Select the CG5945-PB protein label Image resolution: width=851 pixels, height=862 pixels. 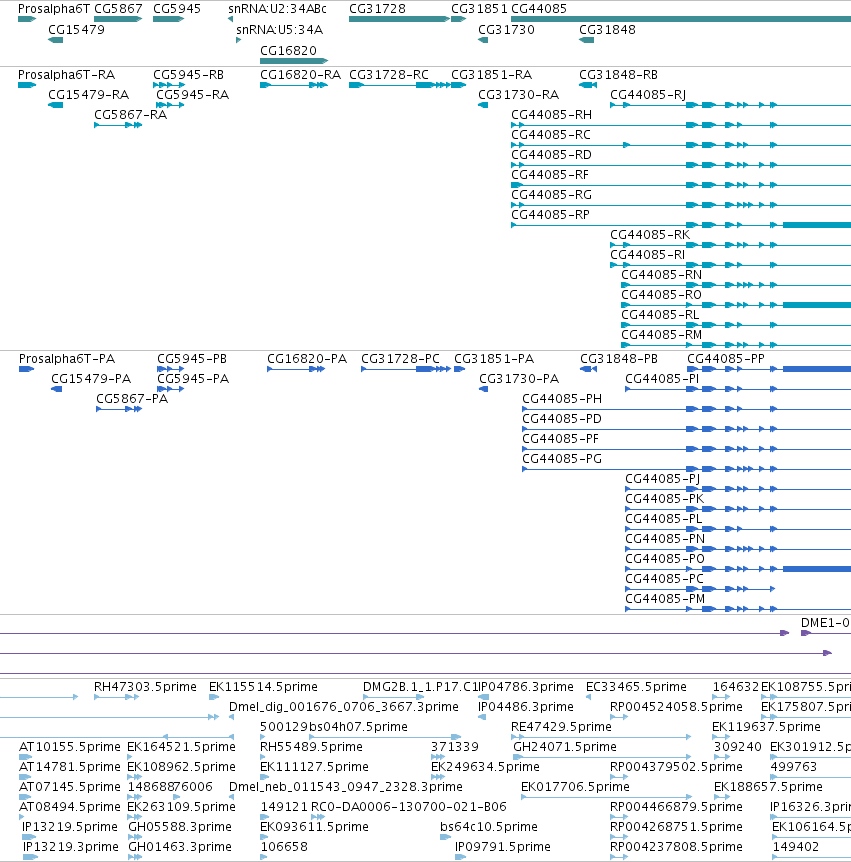[x=192, y=360]
